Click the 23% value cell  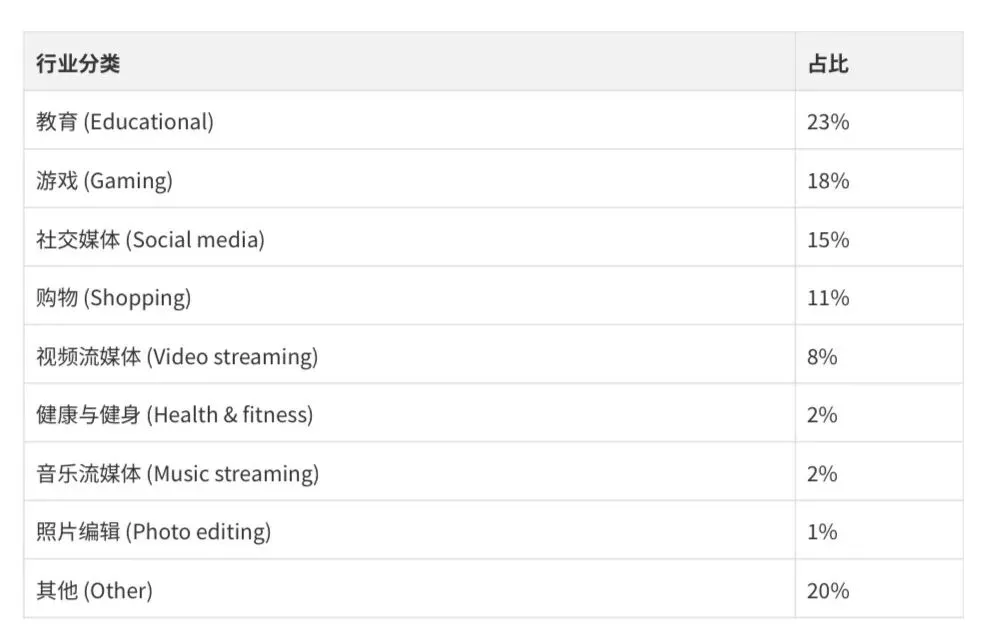(x=828, y=122)
